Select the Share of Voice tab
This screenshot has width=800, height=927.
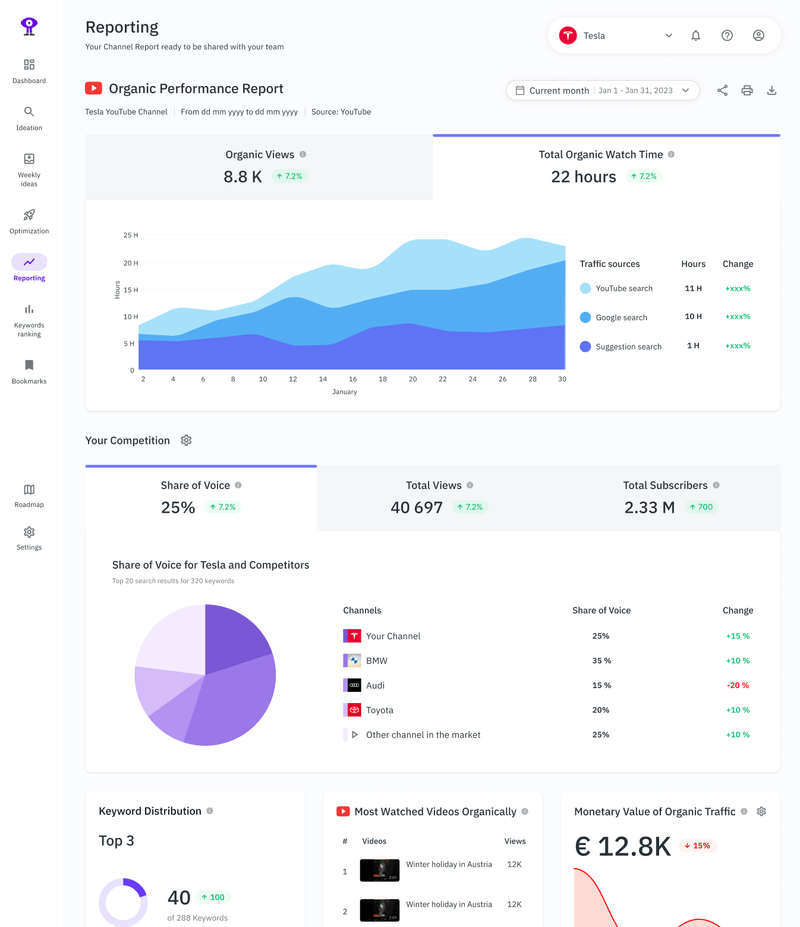(201, 498)
